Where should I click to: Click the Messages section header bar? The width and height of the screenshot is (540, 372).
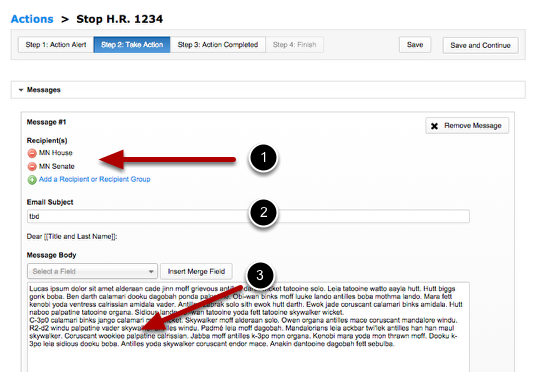(x=268, y=90)
